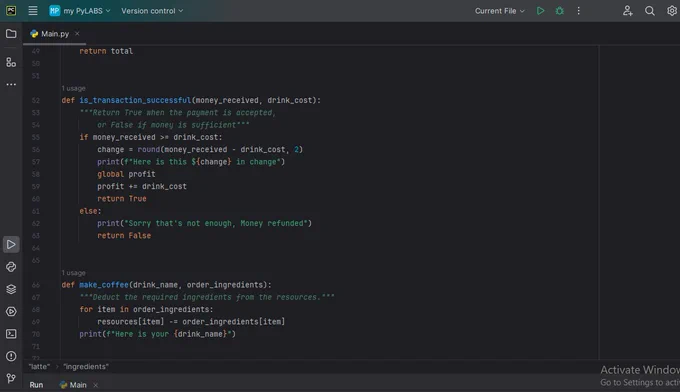Switch to the Main tab in Run panel
Viewport: 680px width, 392px height.
73,385
